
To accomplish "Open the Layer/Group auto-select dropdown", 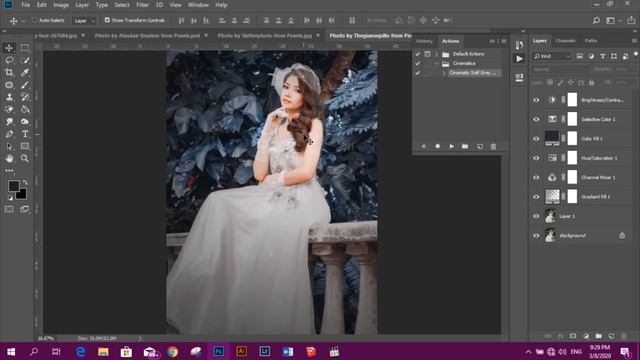I will tap(84, 20).
